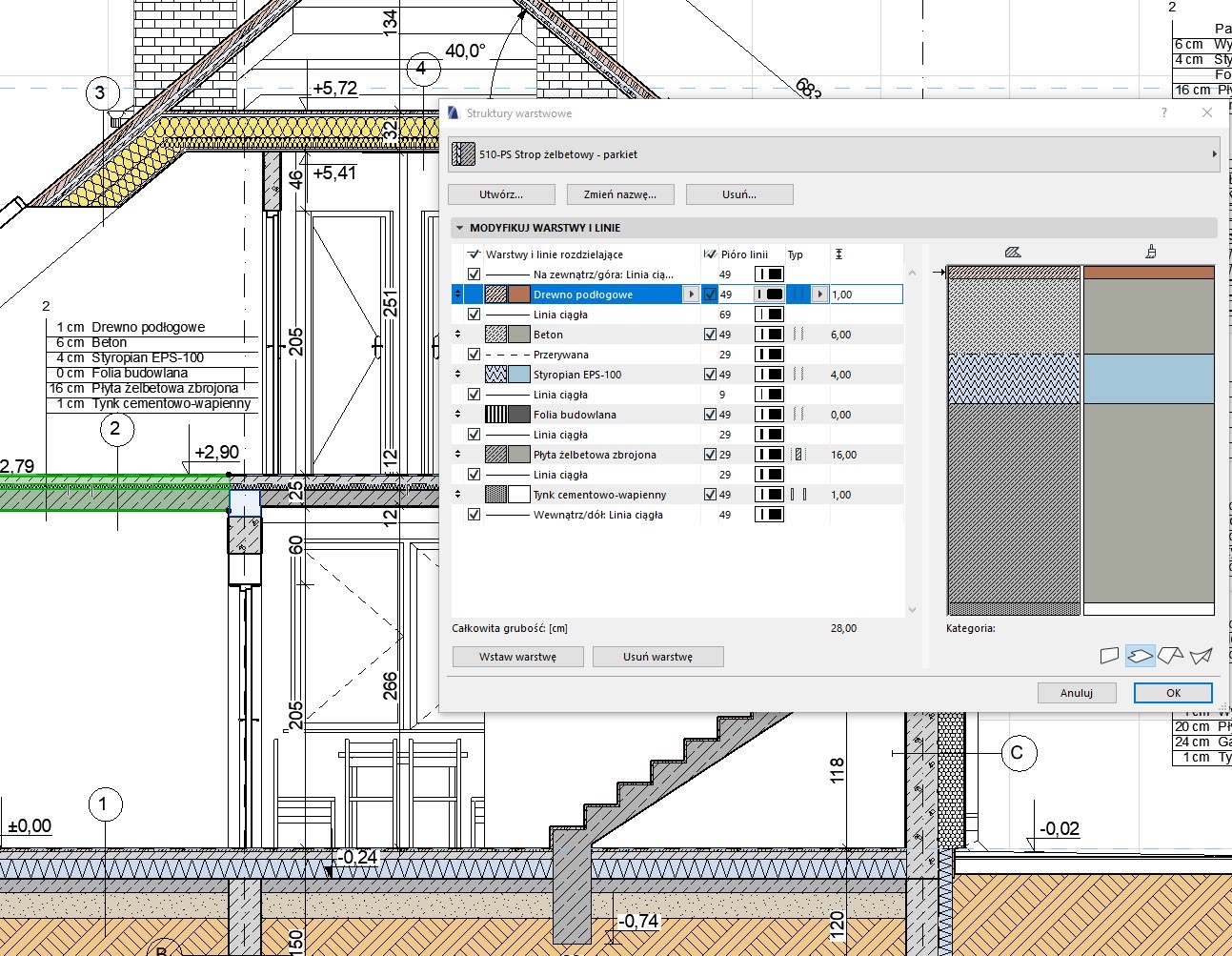Select the slab category icon

point(1140,656)
